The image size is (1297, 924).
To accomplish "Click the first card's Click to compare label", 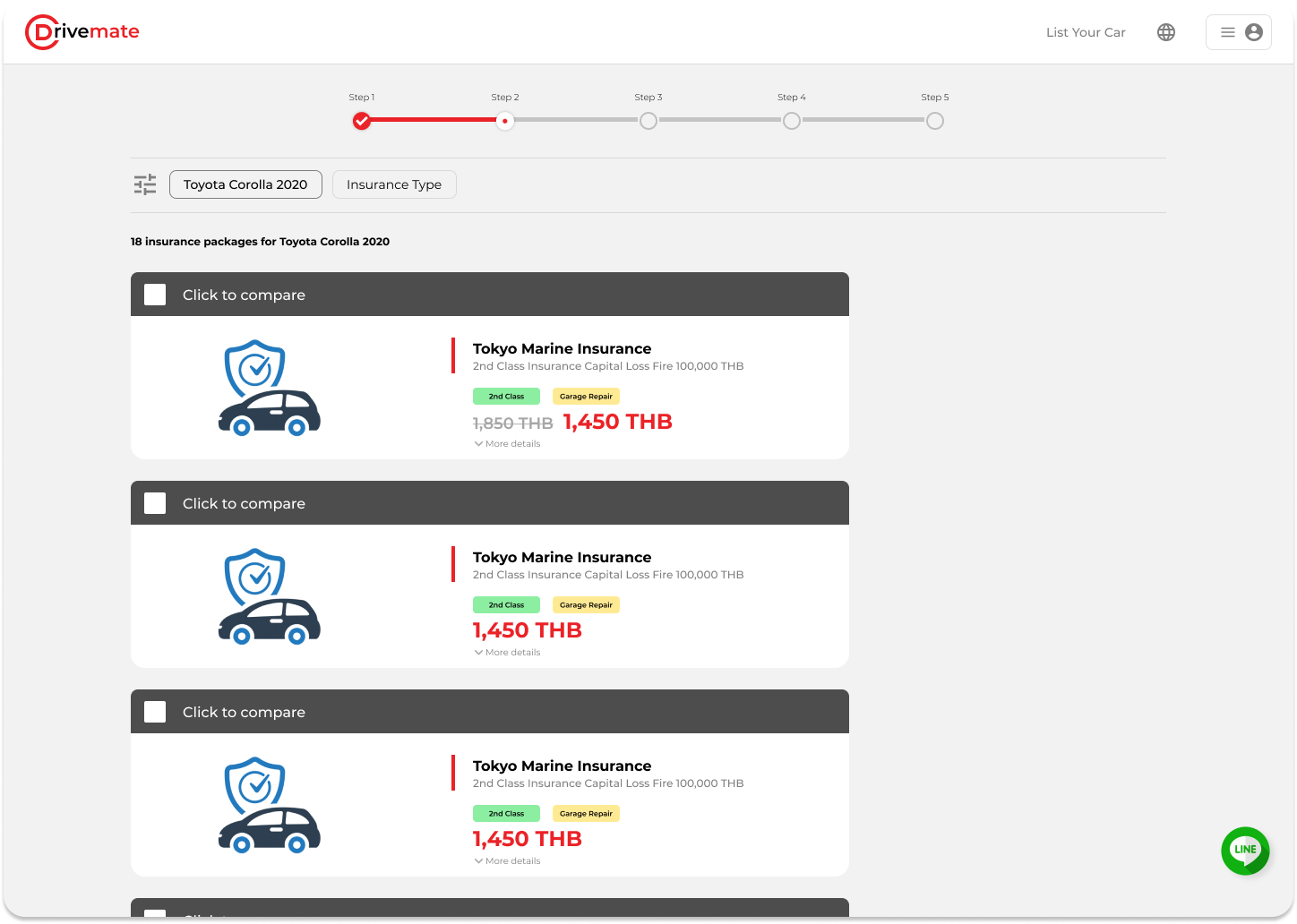I will click(244, 295).
